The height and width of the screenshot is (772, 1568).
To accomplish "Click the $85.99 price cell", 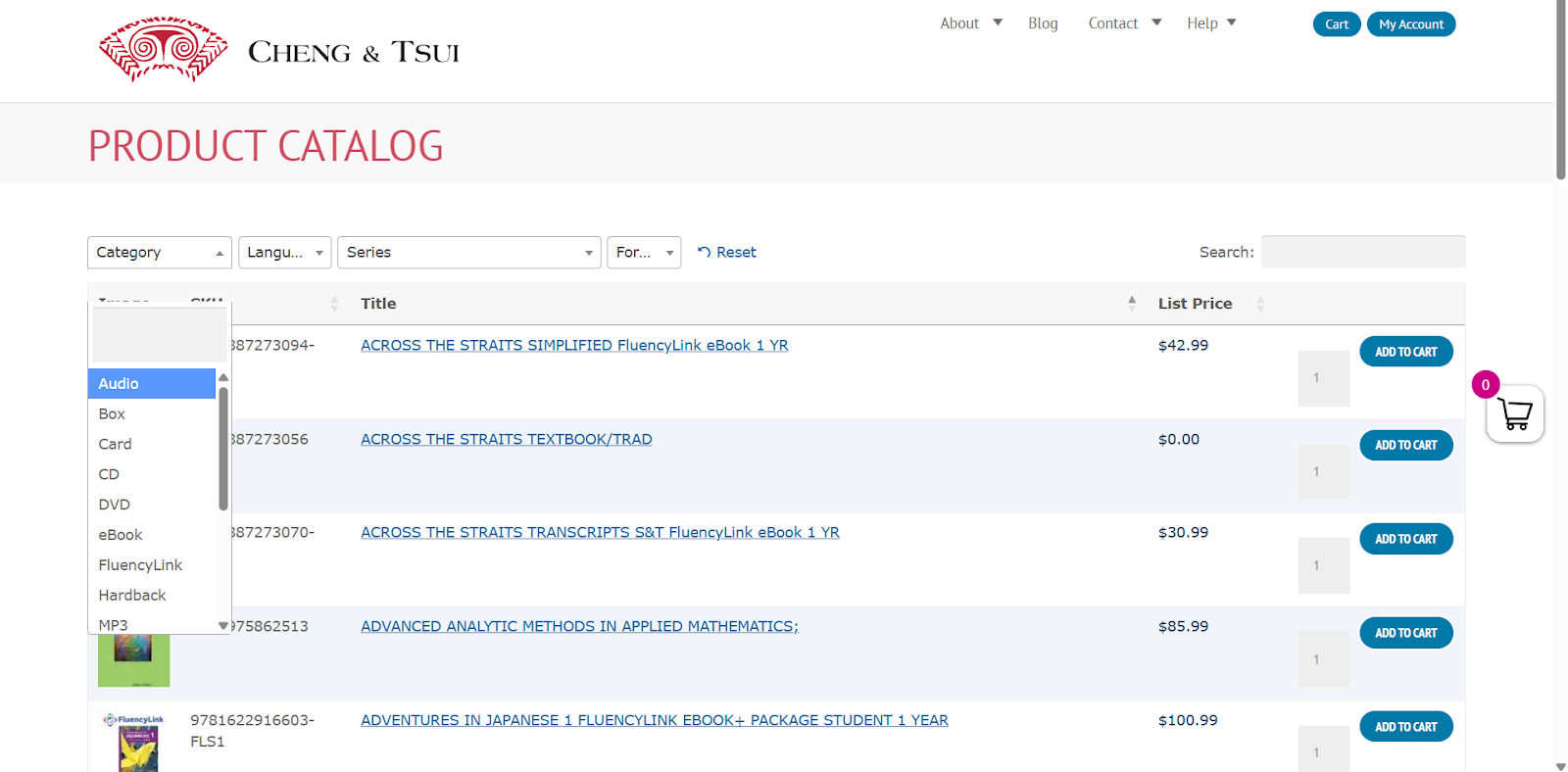I will point(1184,626).
